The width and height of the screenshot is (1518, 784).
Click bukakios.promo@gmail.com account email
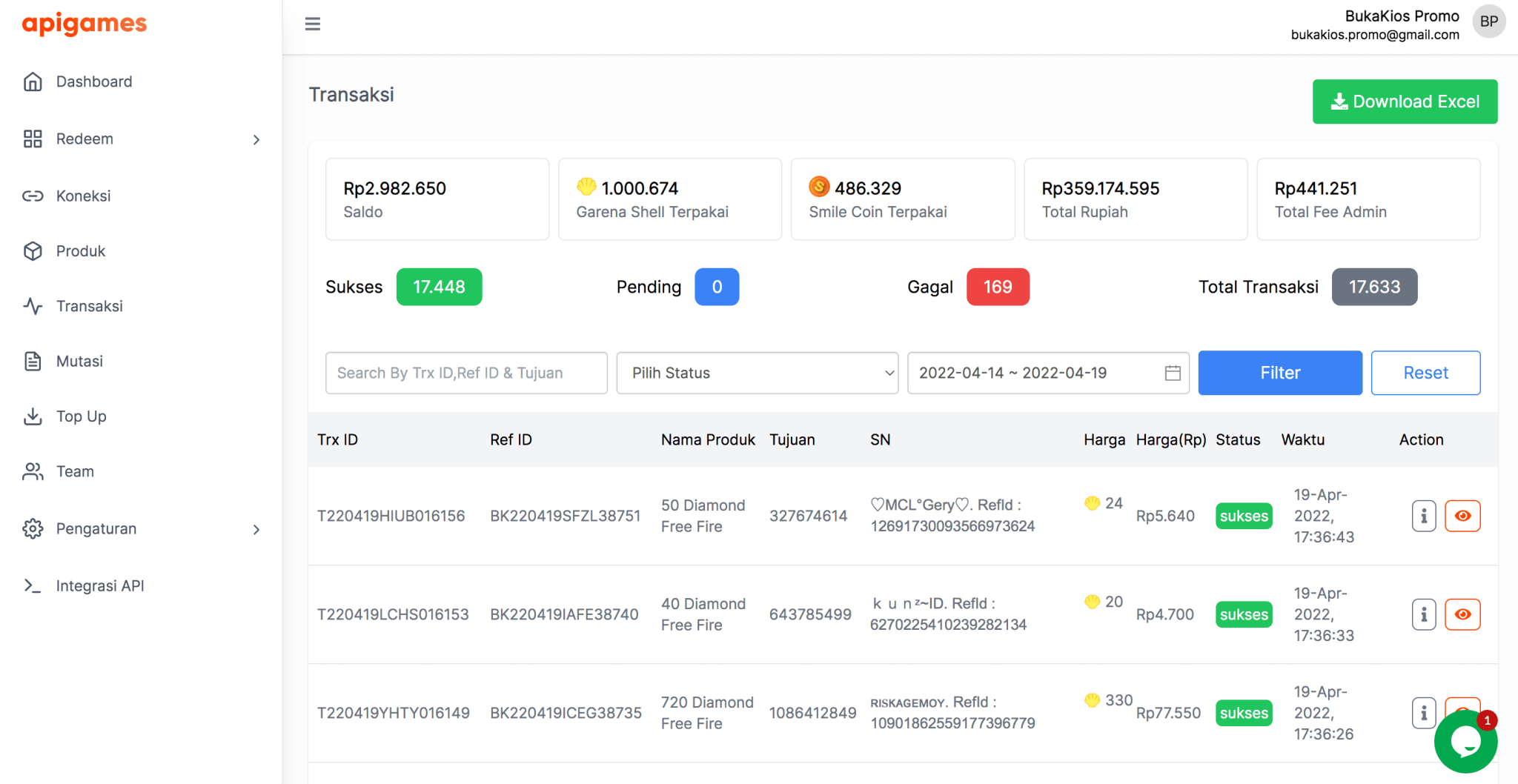click(x=1375, y=35)
